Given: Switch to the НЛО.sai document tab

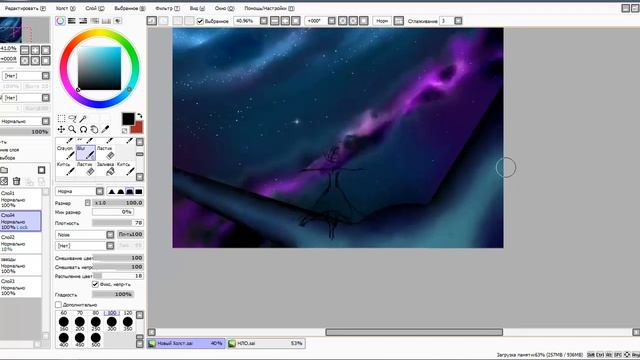Looking at the screenshot, I should pyautogui.click(x=266, y=343).
